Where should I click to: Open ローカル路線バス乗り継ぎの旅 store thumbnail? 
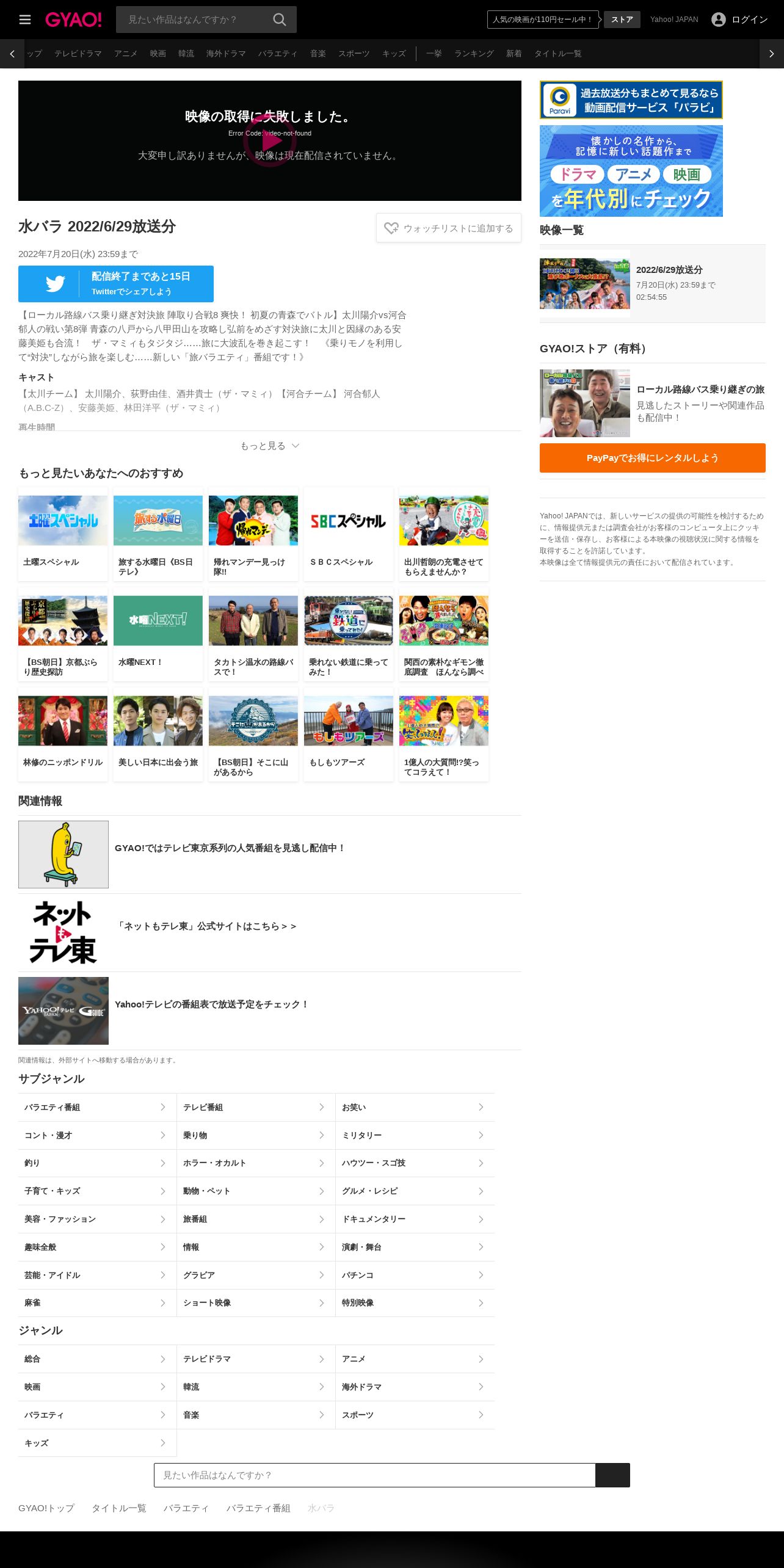pyautogui.click(x=585, y=403)
